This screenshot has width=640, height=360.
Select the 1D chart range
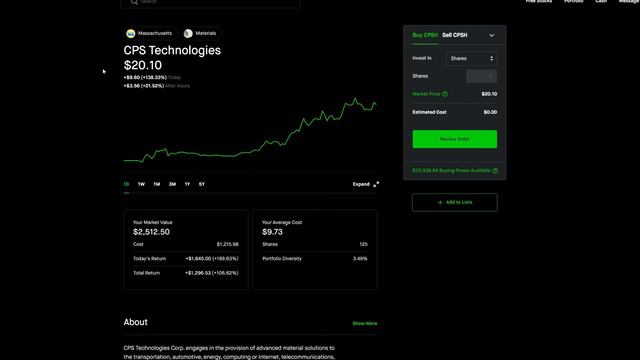click(127, 184)
